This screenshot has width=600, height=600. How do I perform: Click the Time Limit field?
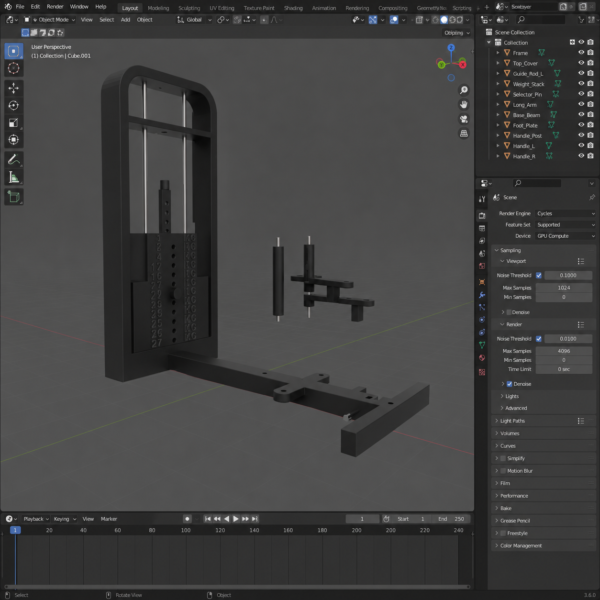coord(564,369)
